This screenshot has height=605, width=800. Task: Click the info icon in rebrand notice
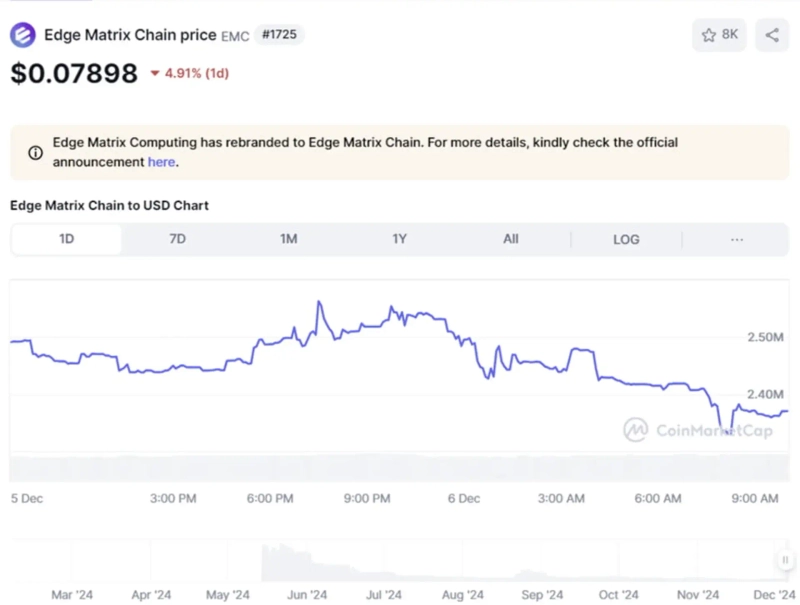click(x=35, y=153)
